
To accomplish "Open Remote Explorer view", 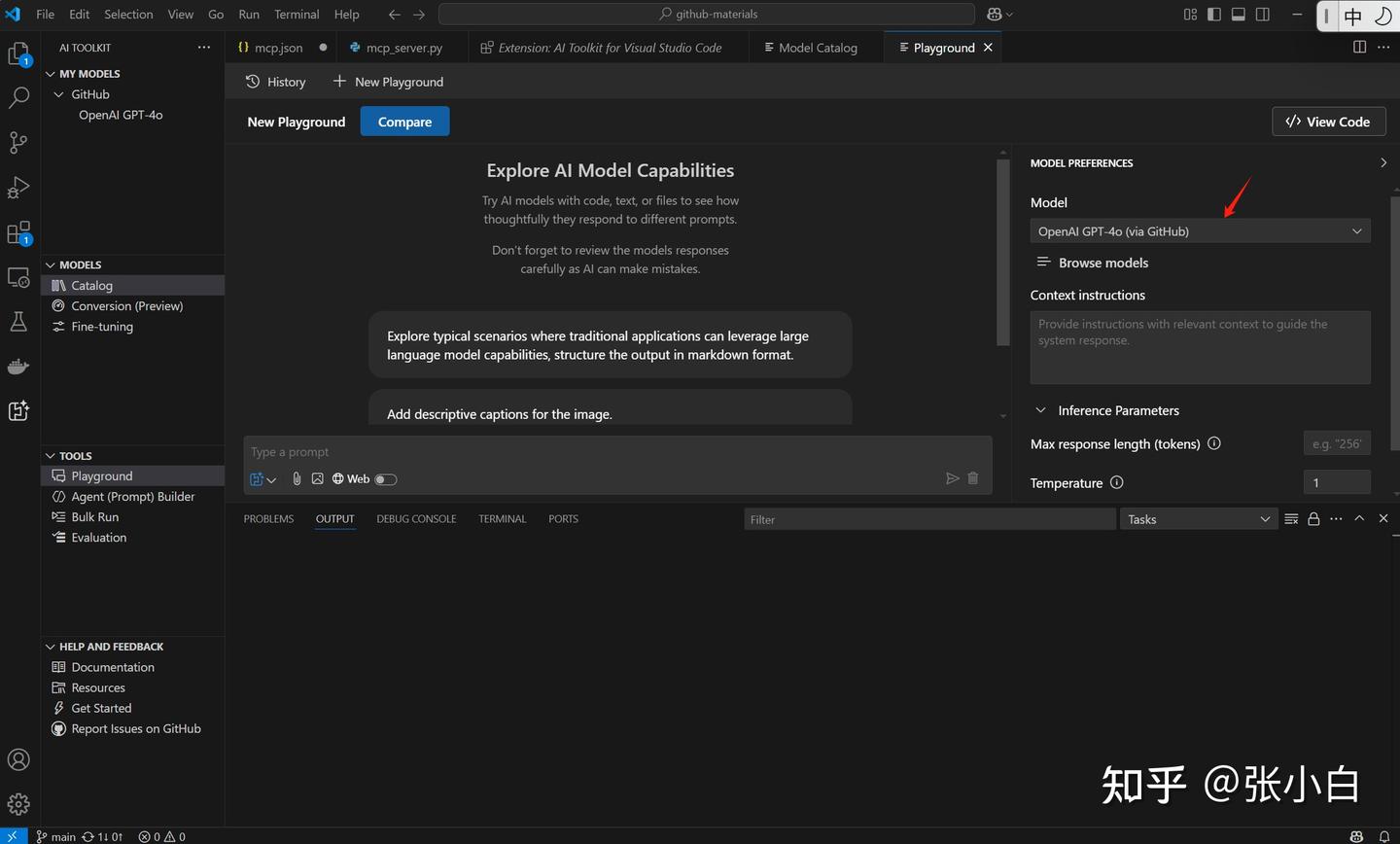I will [18, 277].
